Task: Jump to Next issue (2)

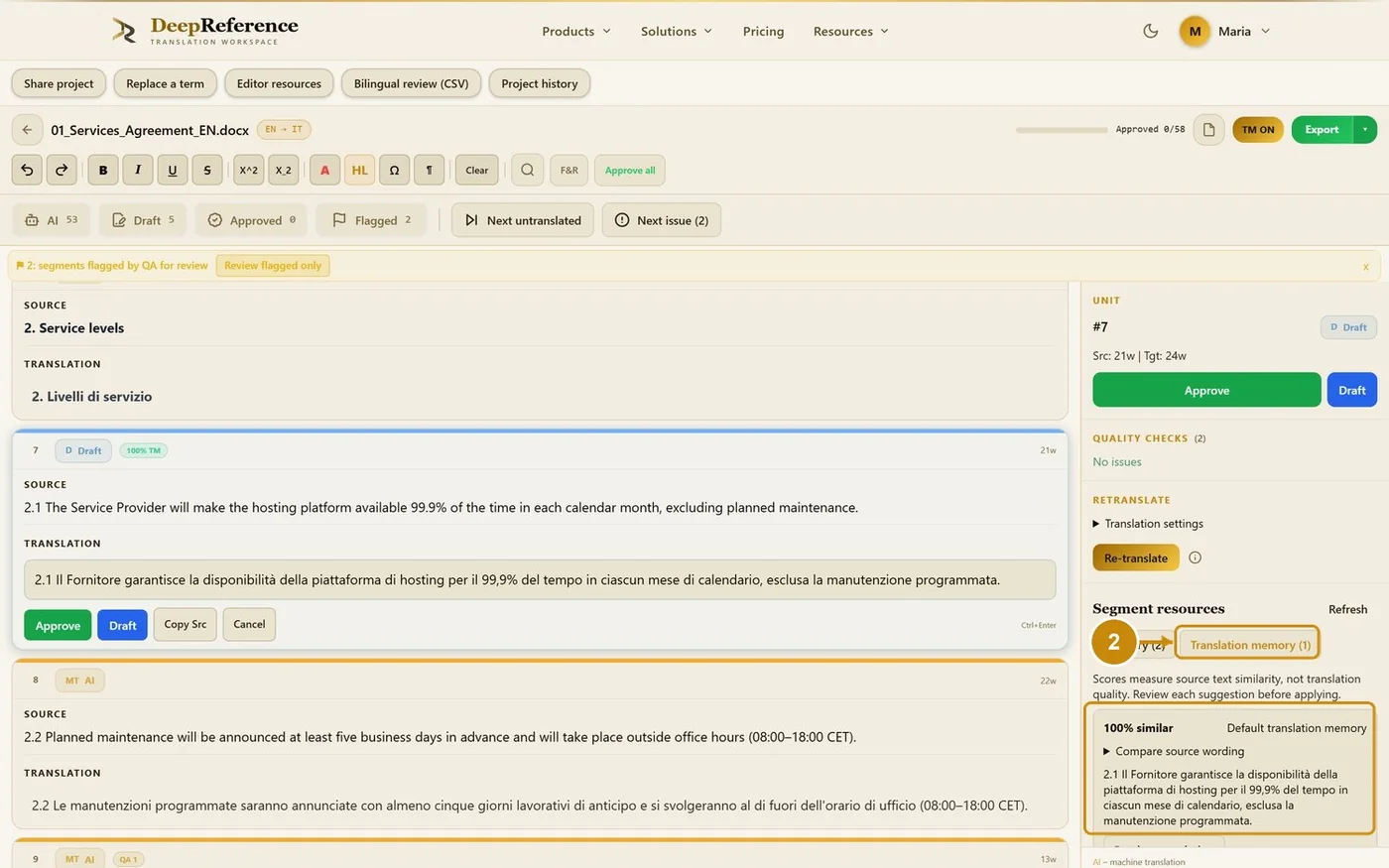Action: (x=662, y=220)
